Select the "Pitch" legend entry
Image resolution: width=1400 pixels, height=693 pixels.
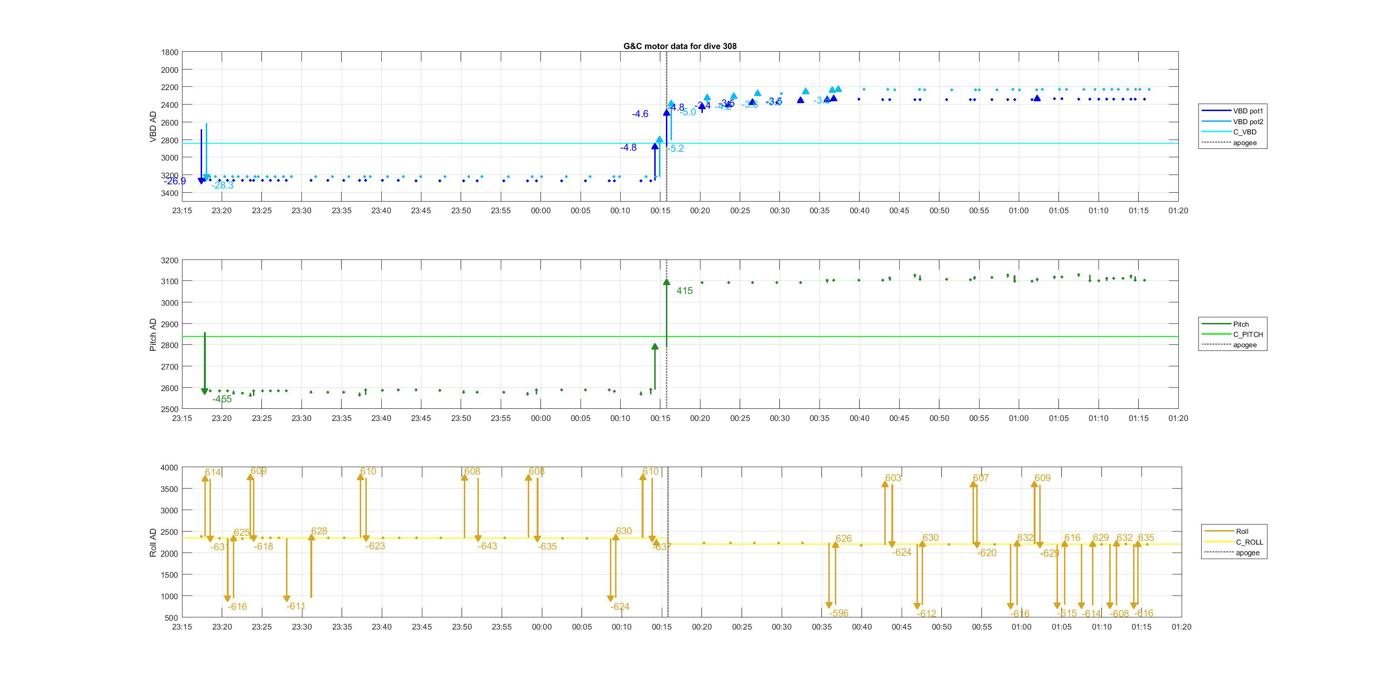click(x=1225, y=324)
